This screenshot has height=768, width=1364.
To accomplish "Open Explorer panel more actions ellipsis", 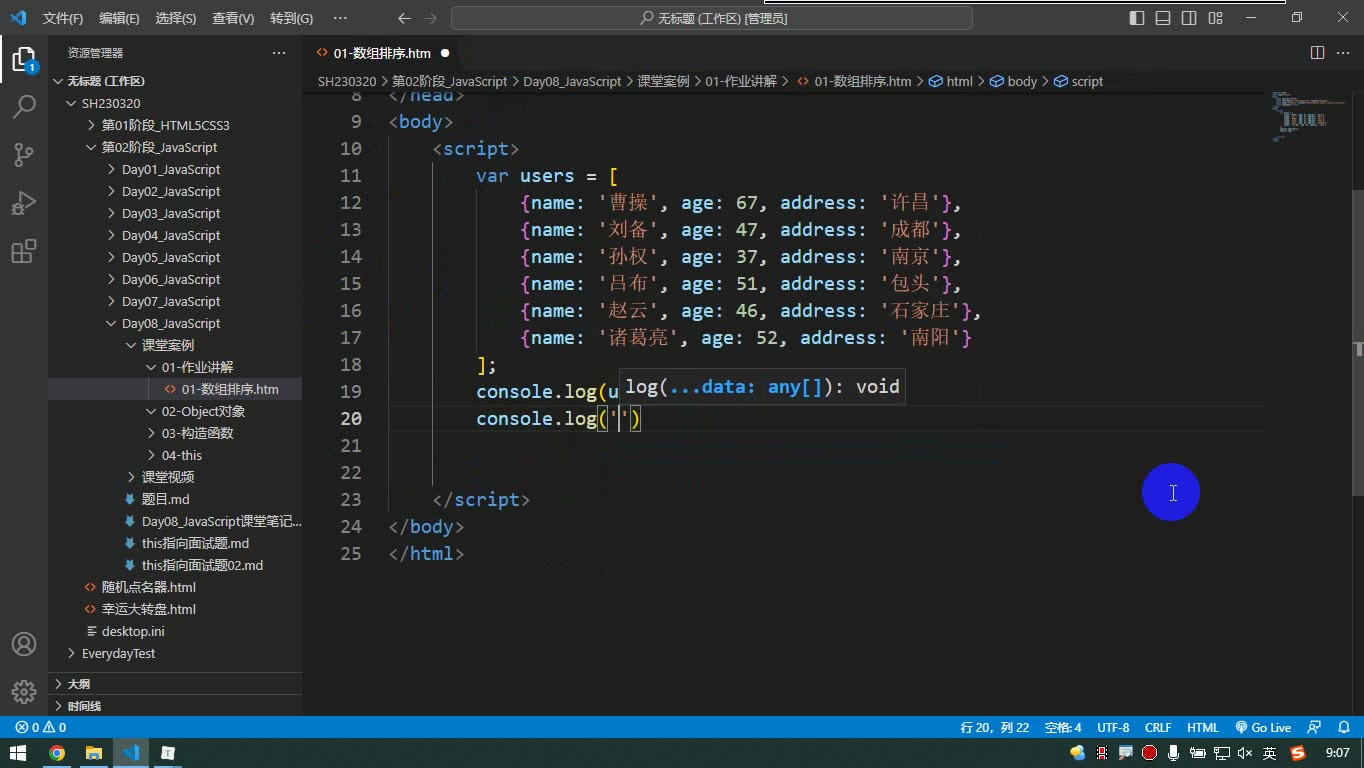I will point(279,53).
